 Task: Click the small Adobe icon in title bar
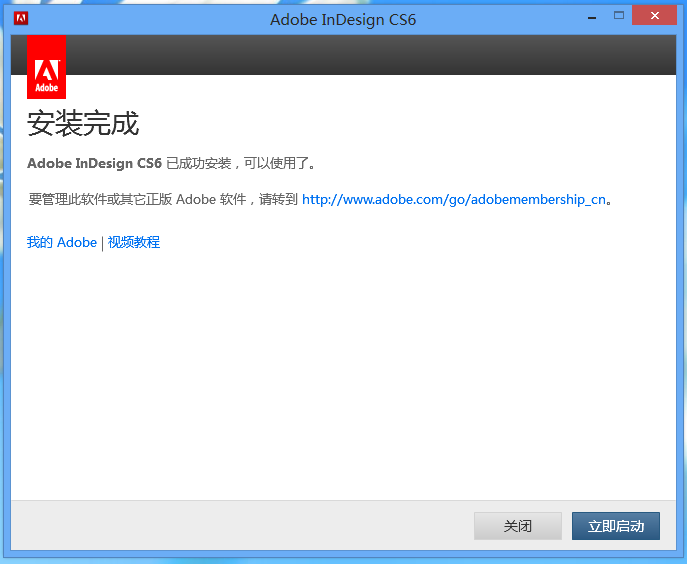click(x=21, y=18)
